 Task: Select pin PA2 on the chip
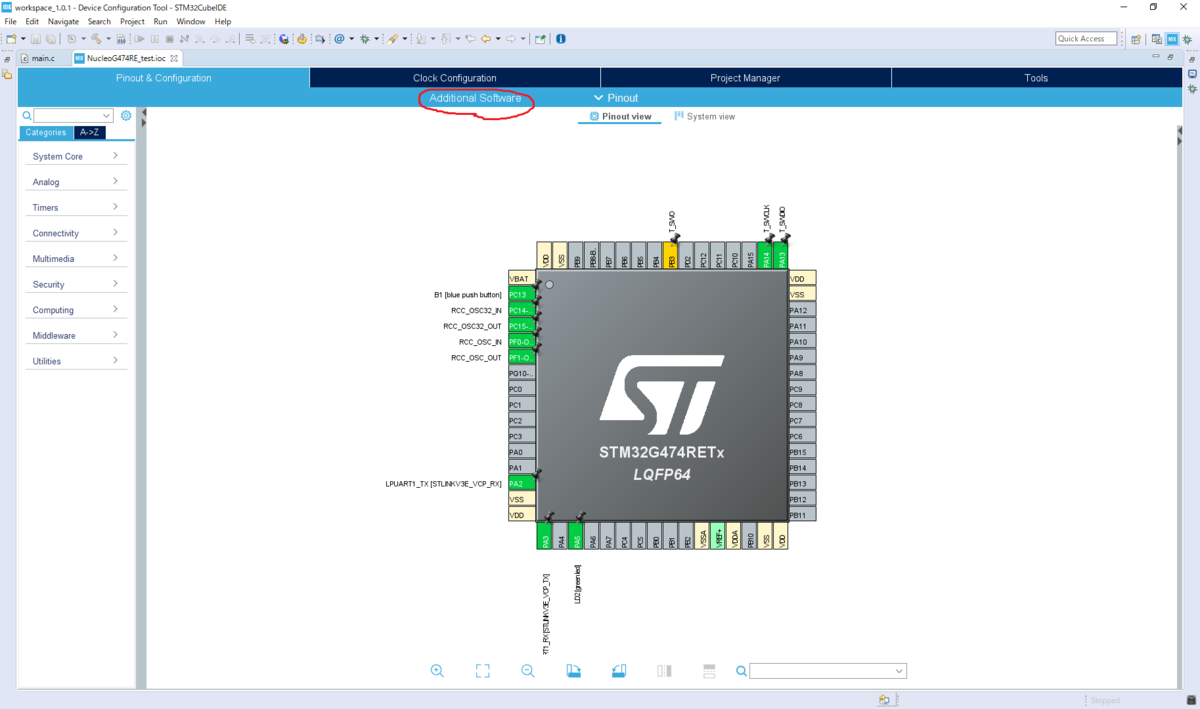521,484
